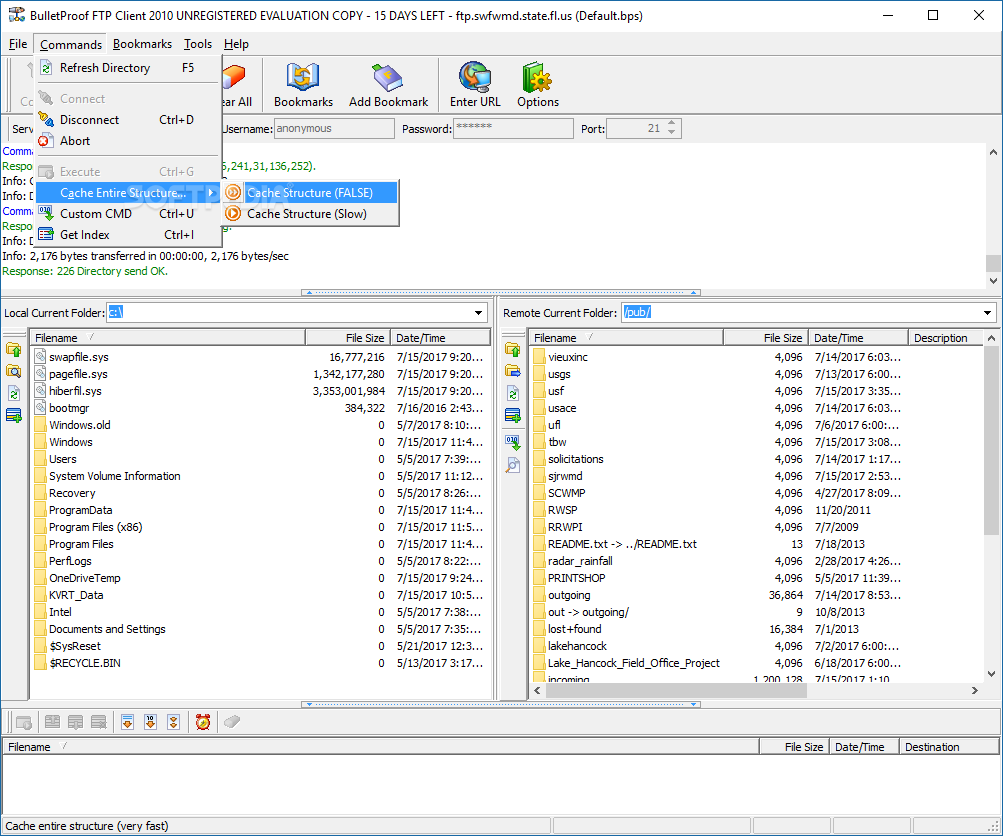Click the eraser clear-queue icon
1003x836 pixels.
pyautogui.click(x=232, y=722)
